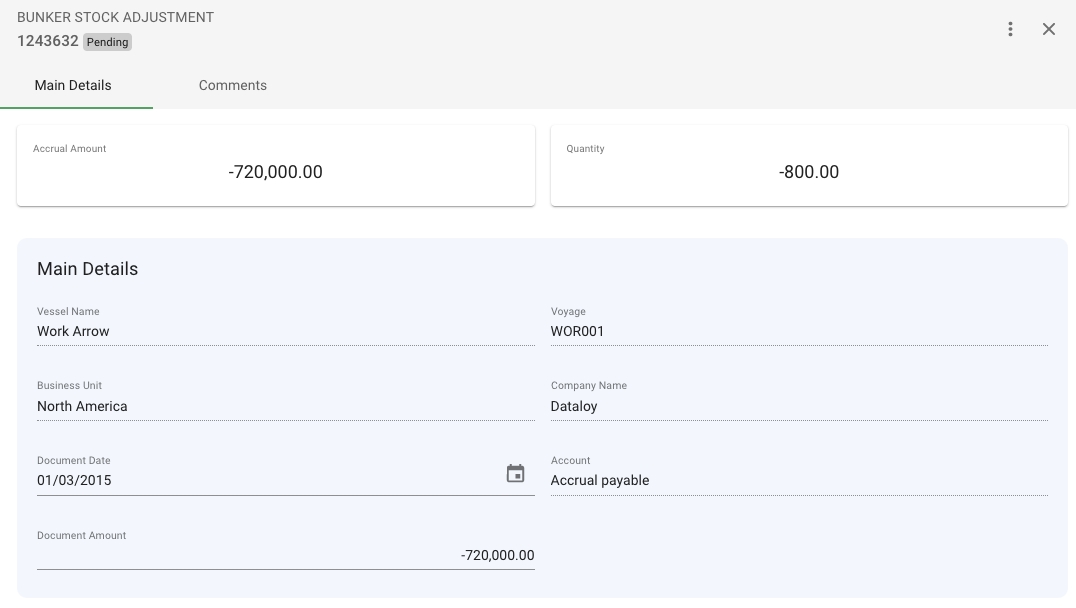The width and height of the screenshot is (1076, 608).
Task: Open the three-dot more options menu
Action: pyautogui.click(x=1010, y=29)
